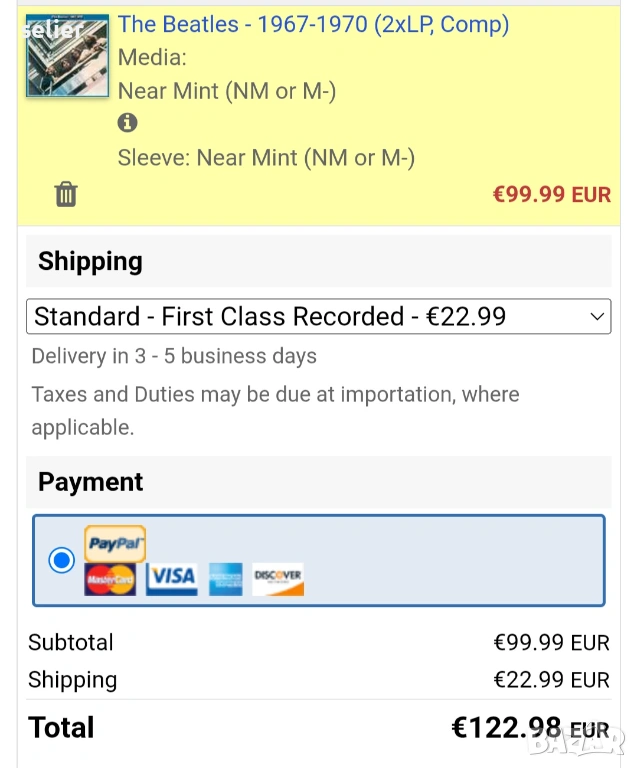
Task: Click the Subtotal label
Action: [71, 642]
